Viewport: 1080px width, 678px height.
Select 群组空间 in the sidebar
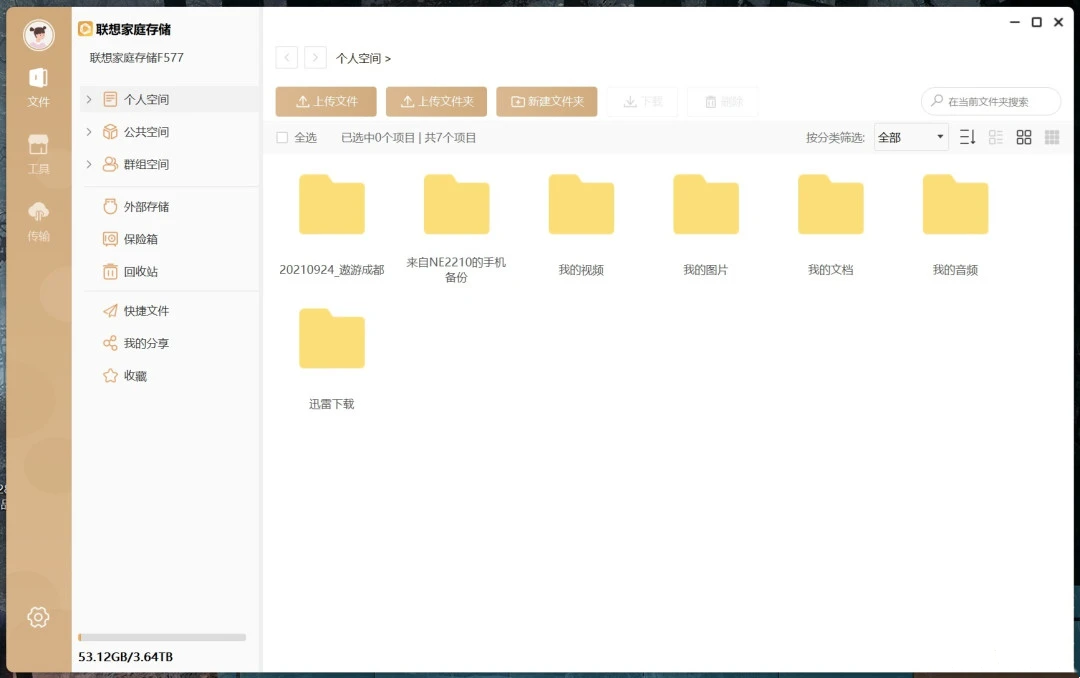(146, 164)
